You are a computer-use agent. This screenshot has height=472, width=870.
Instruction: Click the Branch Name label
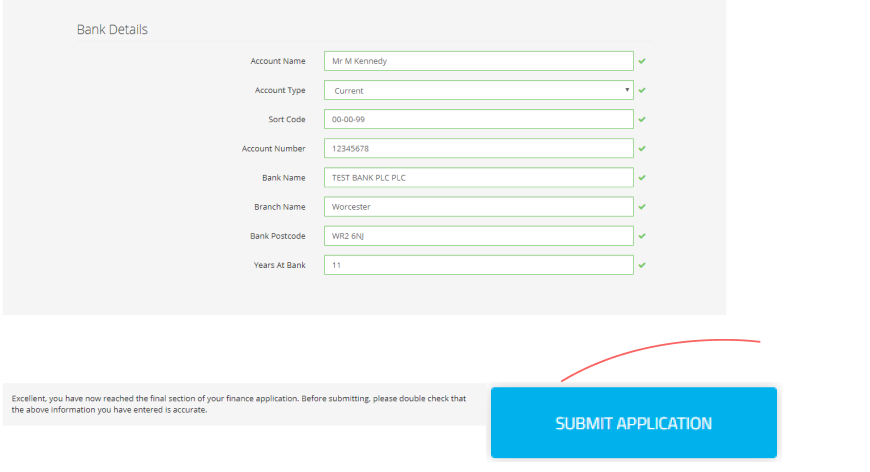point(280,207)
